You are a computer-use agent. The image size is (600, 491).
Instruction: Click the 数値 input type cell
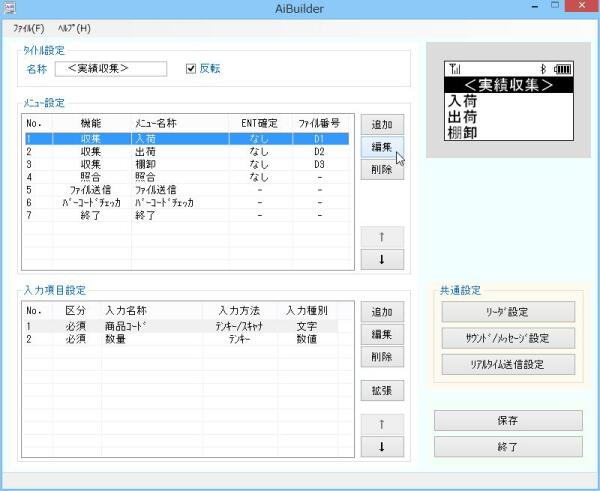tap(307, 339)
